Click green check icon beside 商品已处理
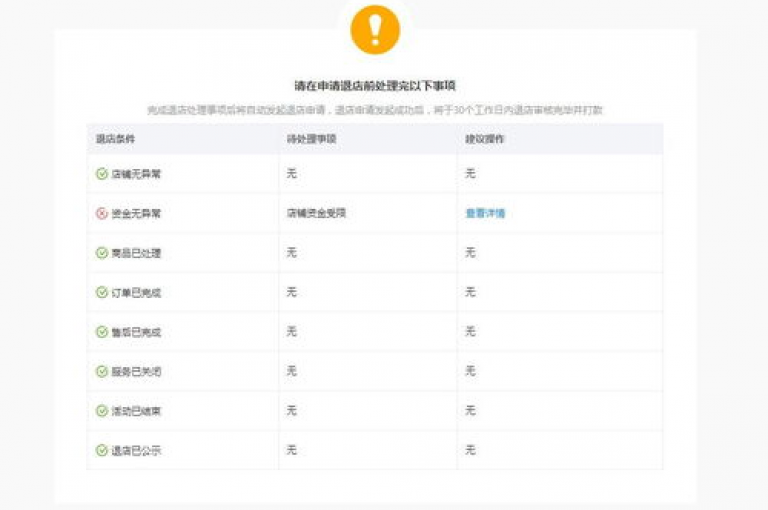This screenshot has height=510, width=768. coord(101,253)
